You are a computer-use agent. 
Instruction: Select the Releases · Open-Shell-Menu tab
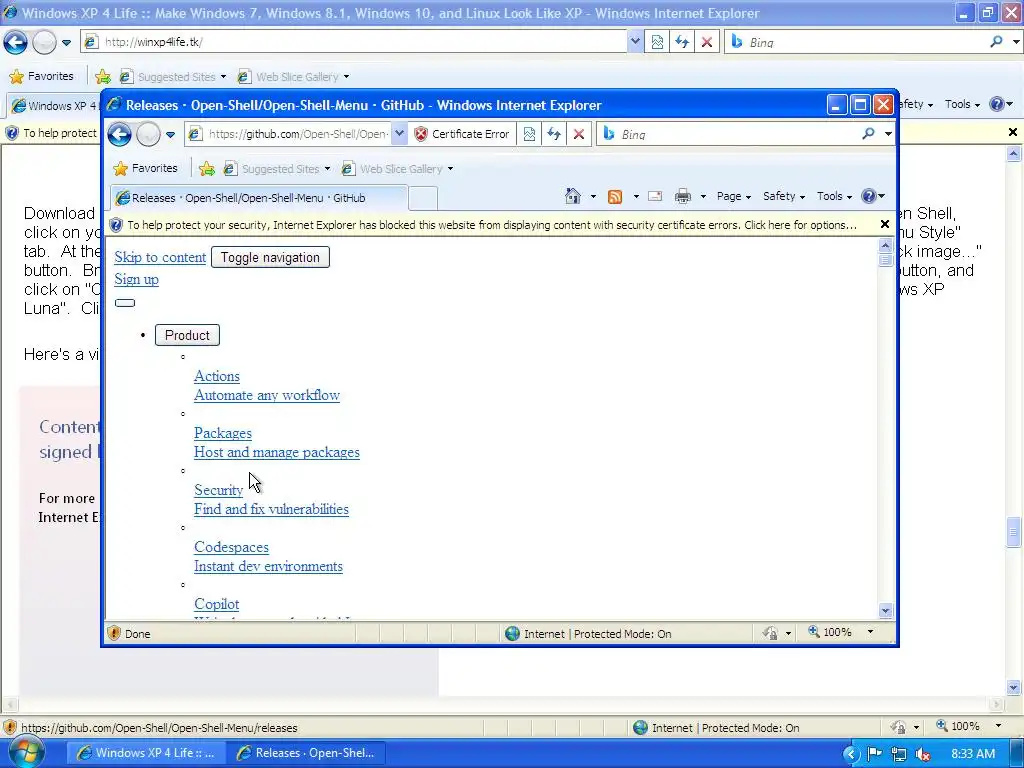259,198
